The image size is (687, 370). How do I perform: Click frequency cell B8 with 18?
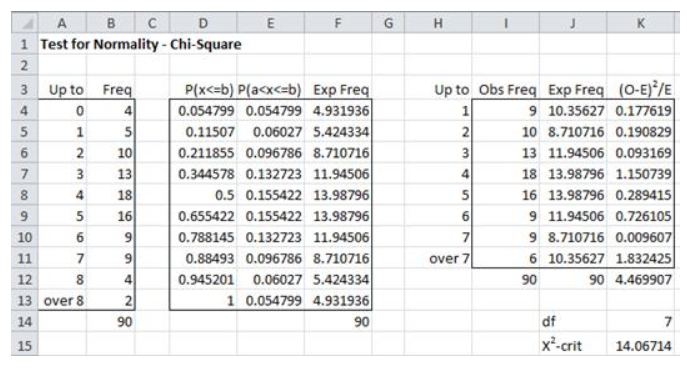pyautogui.click(x=111, y=195)
